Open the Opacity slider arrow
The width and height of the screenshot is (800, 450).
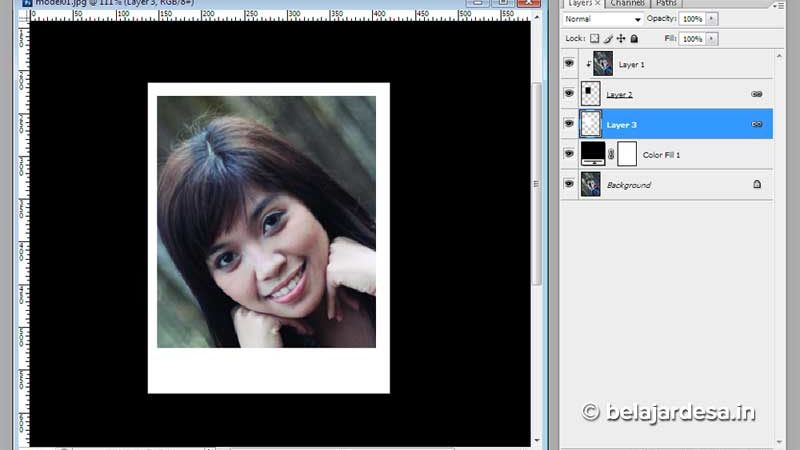(x=712, y=19)
